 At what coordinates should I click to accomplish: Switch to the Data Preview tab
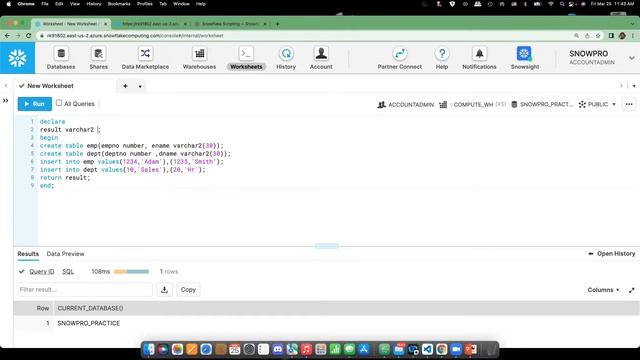tap(65, 253)
